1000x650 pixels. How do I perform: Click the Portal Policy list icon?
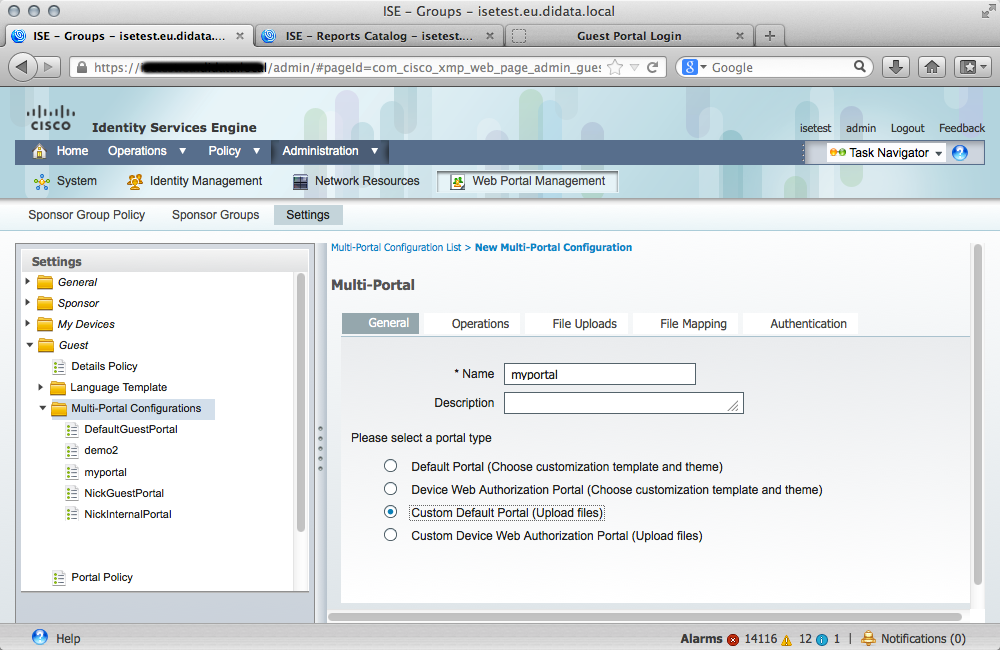pos(59,578)
